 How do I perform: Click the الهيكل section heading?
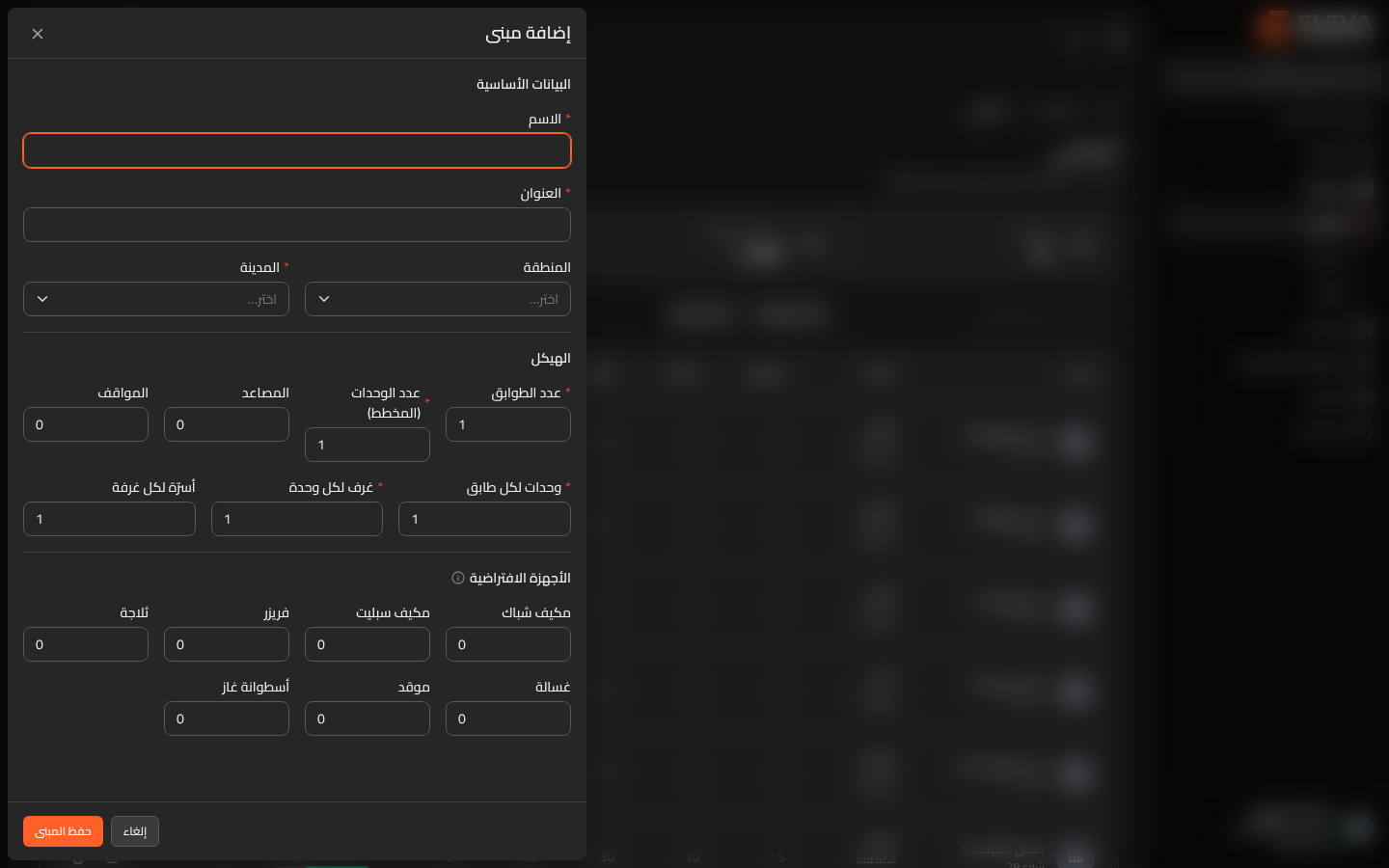(x=551, y=358)
